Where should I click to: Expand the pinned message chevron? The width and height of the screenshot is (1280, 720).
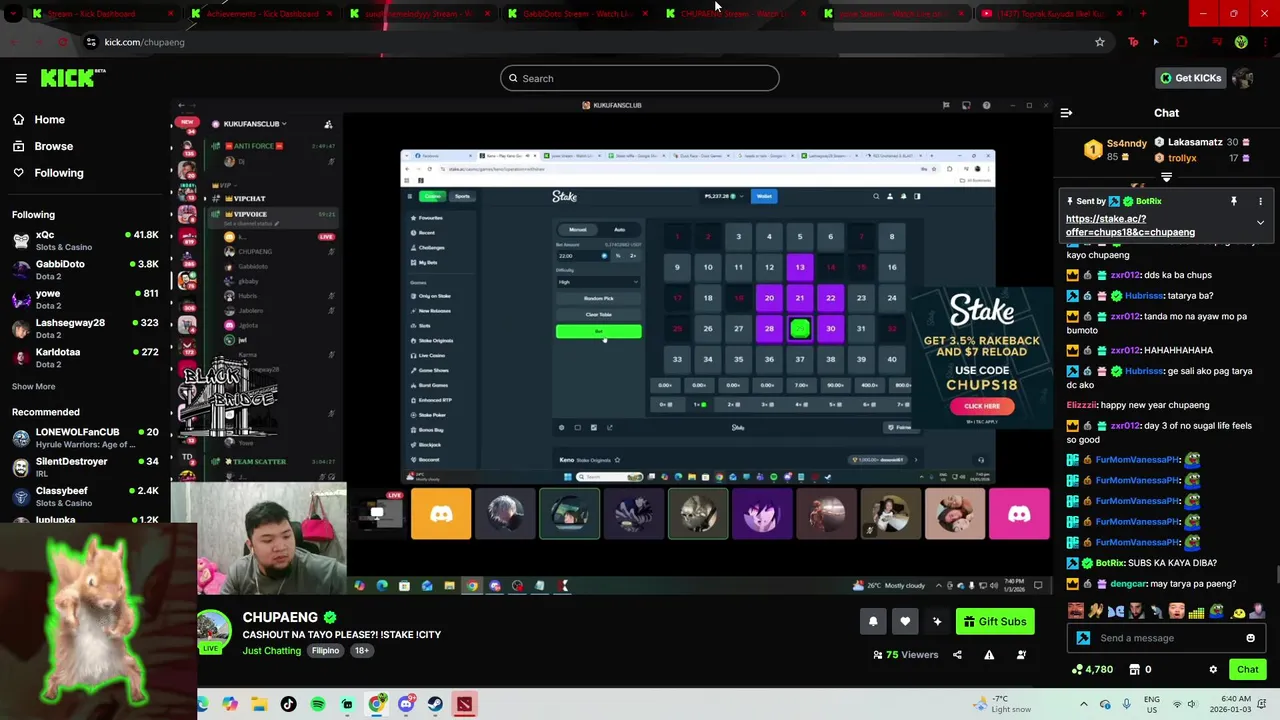pos(1260,223)
